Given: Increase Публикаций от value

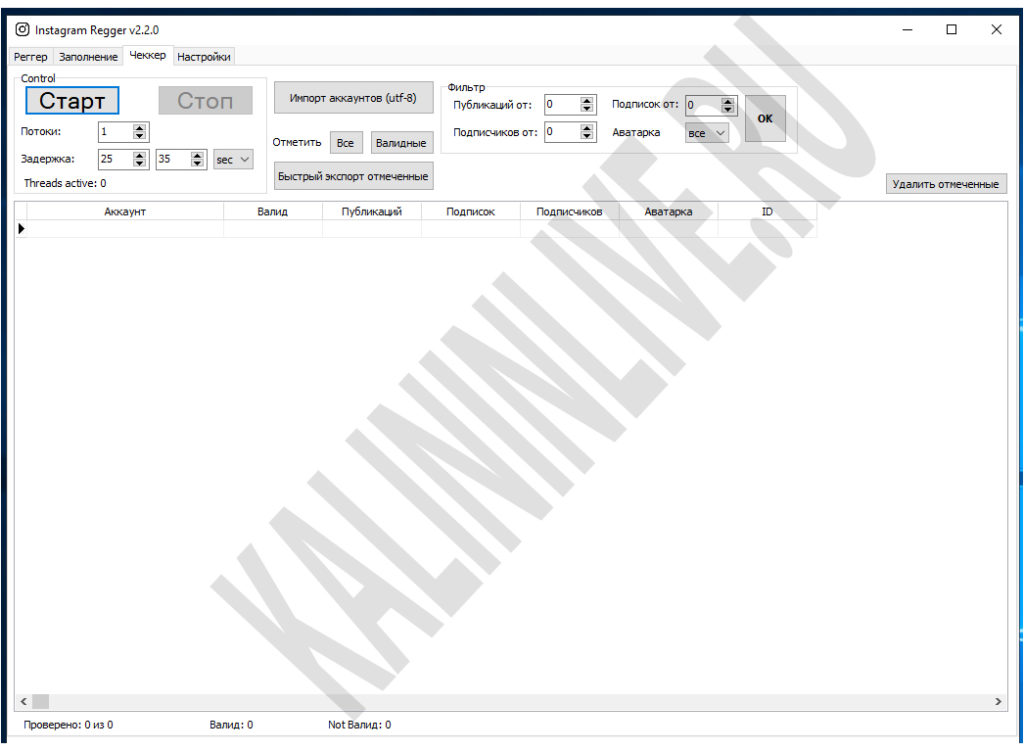Looking at the screenshot, I should pyautogui.click(x=587, y=101).
